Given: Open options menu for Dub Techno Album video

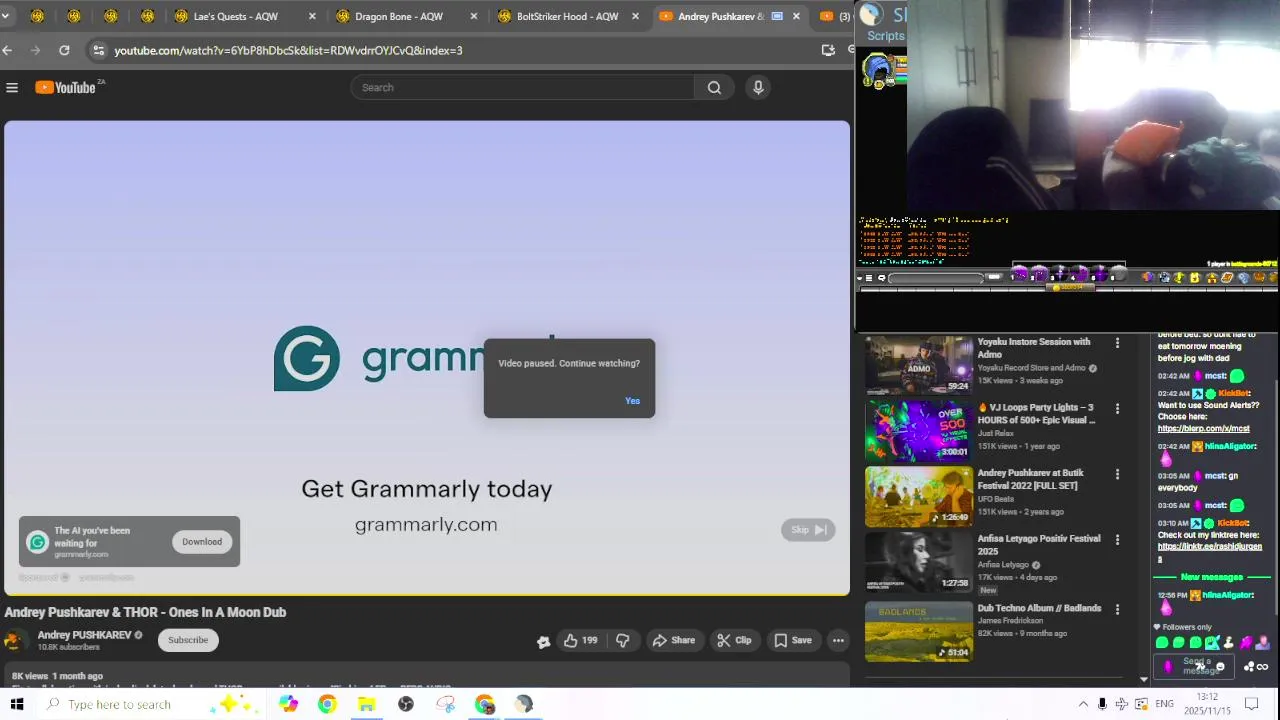Looking at the screenshot, I should pos(1117,609).
